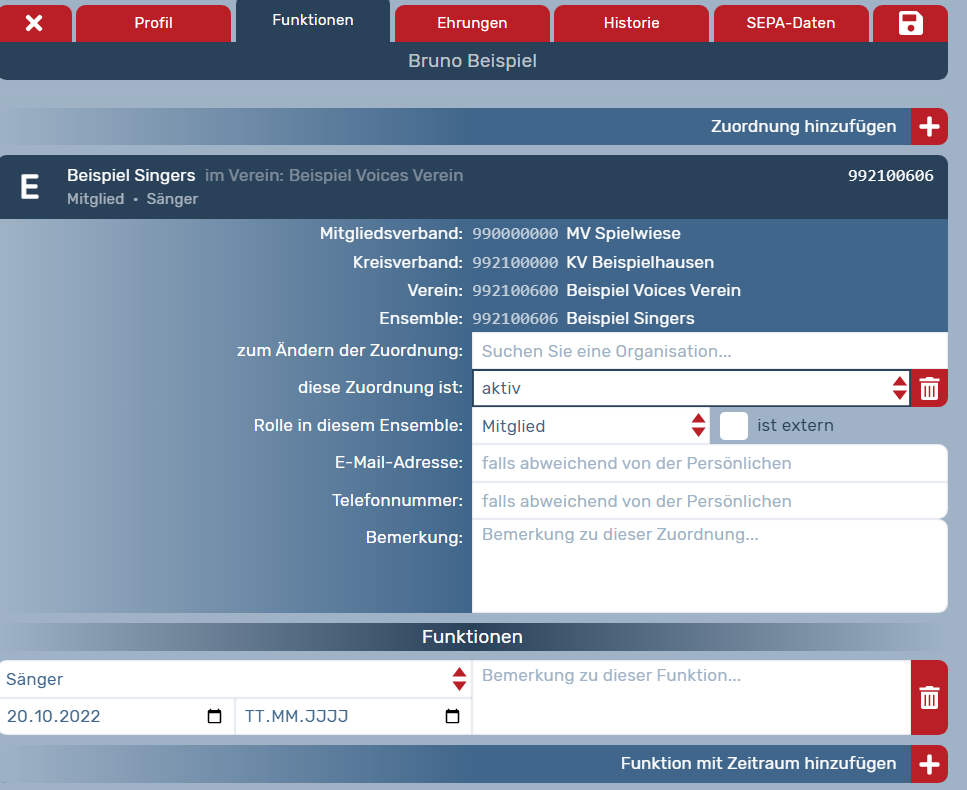Go to the SEPA-Daten tab
The image size is (967, 790).
pyautogui.click(x=790, y=23)
